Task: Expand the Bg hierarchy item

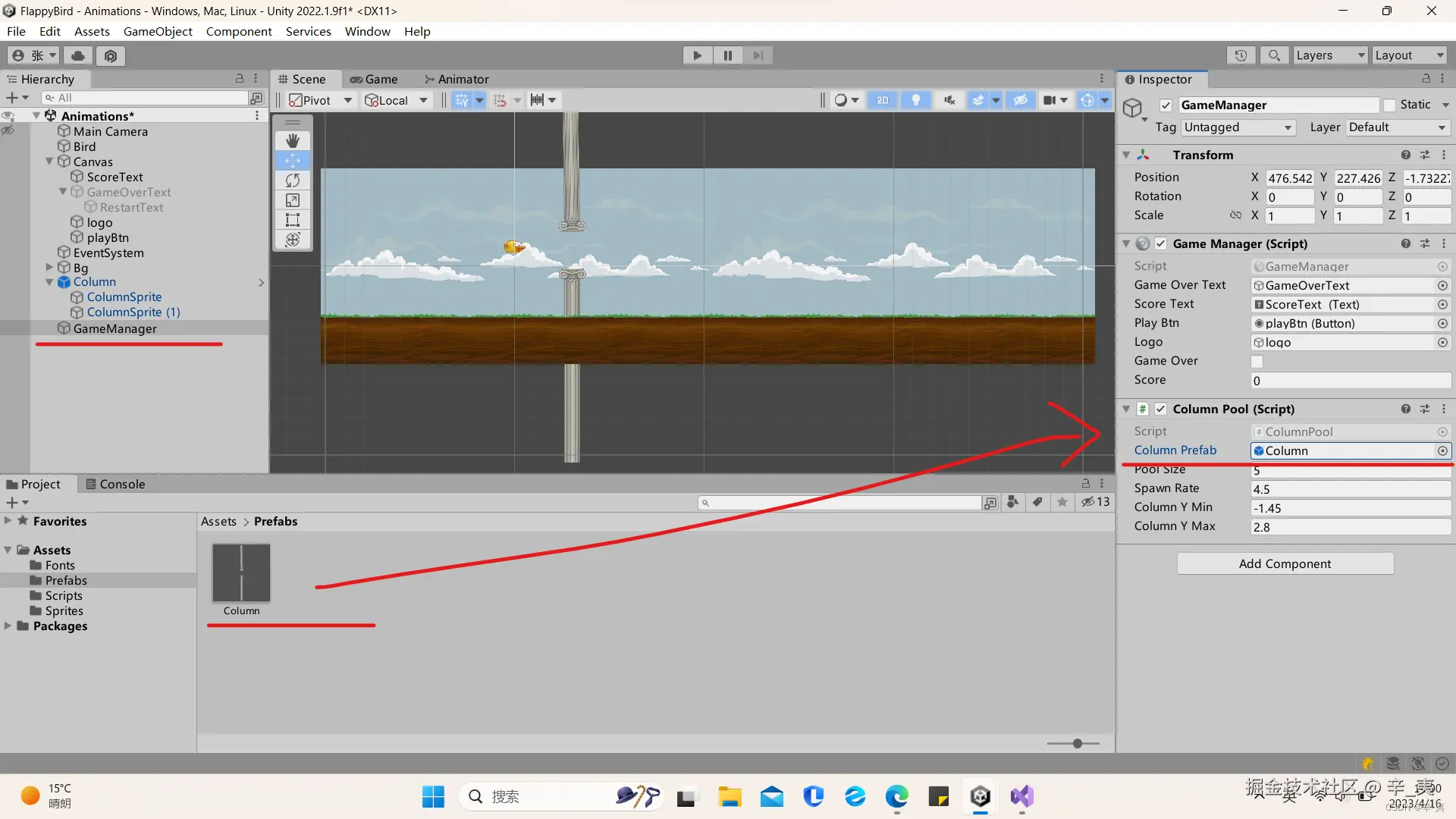Action: 49,268
